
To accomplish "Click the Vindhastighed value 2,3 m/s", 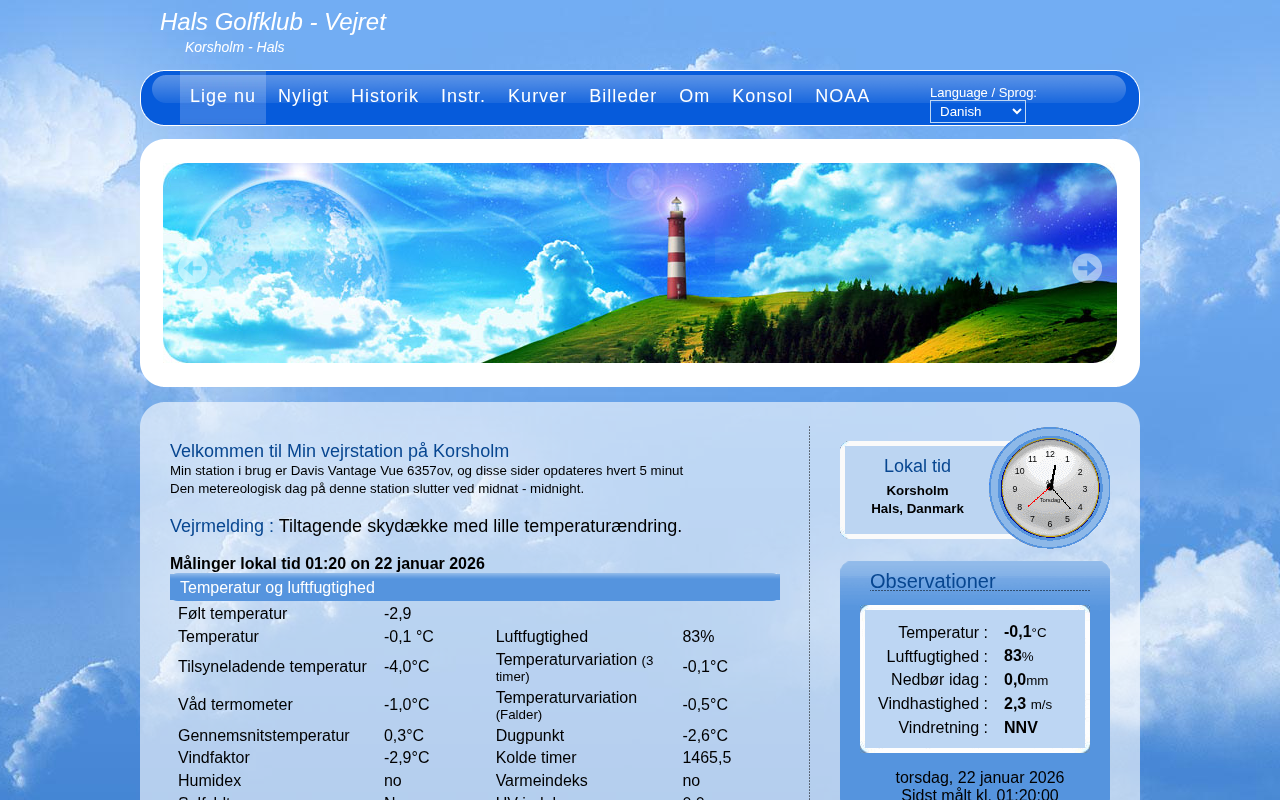I will coord(1028,704).
